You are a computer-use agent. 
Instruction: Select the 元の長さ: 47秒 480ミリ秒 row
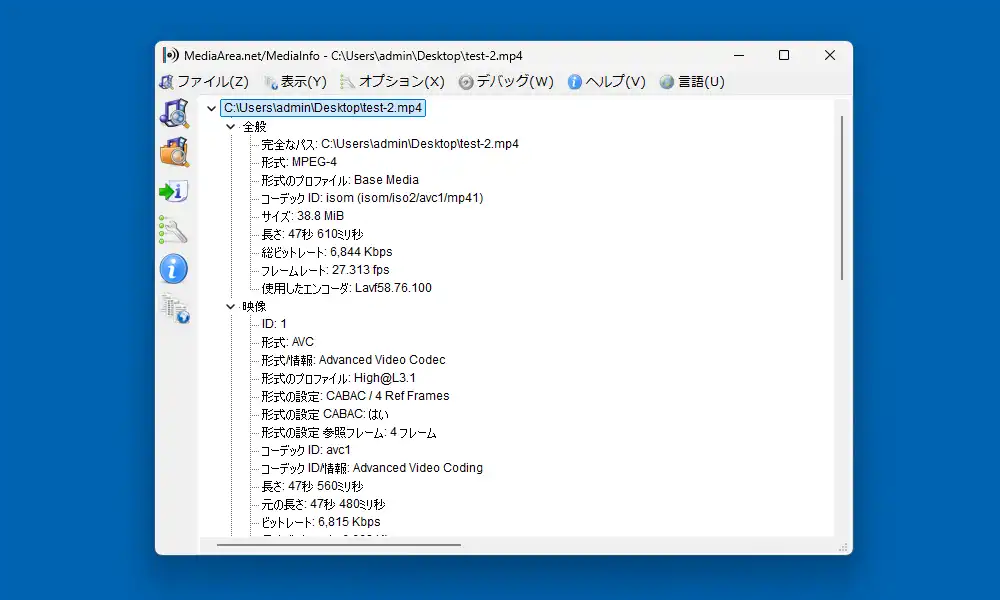tap(323, 504)
